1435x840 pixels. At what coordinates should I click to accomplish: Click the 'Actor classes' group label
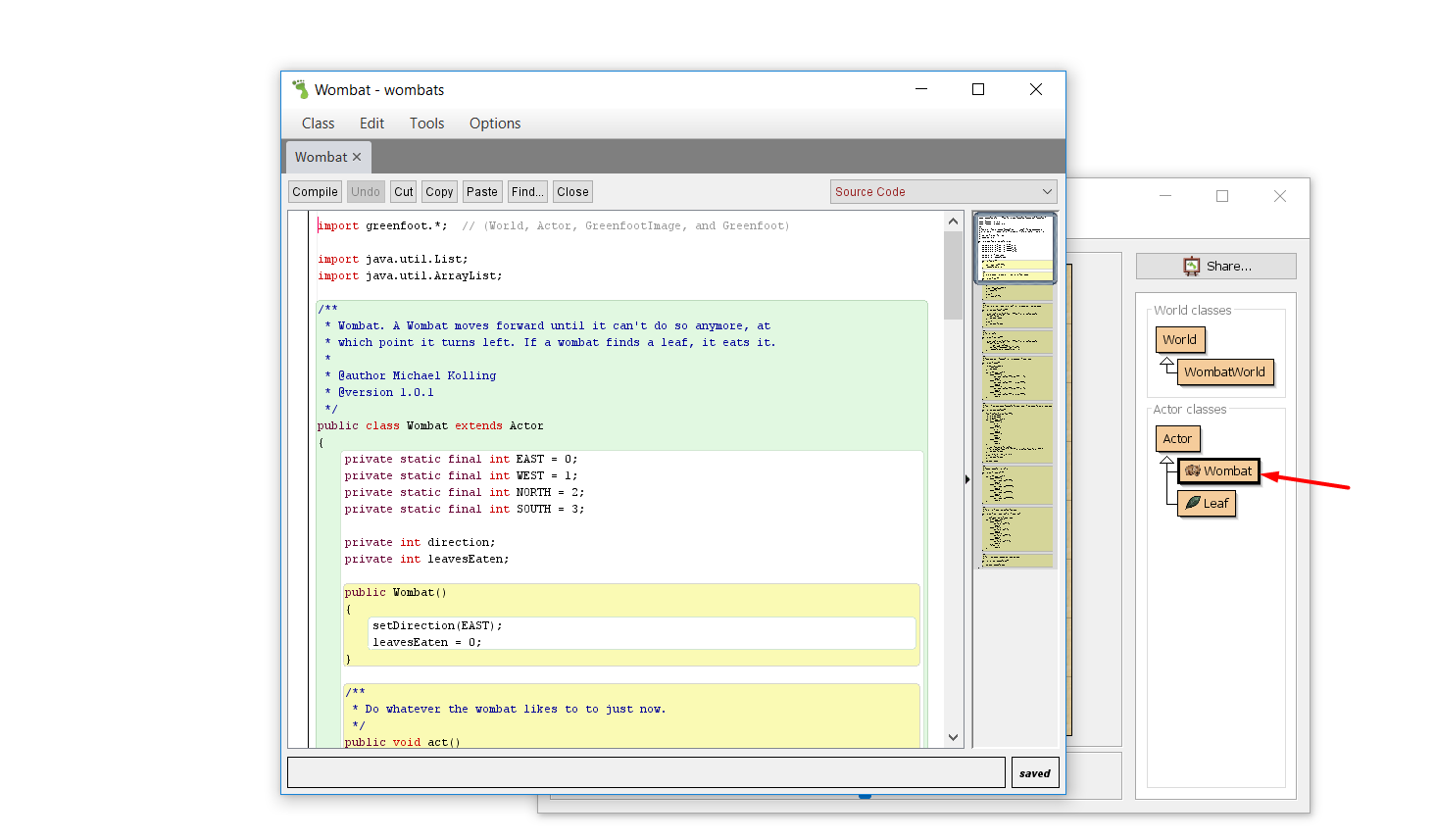(x=1189, y=410)
